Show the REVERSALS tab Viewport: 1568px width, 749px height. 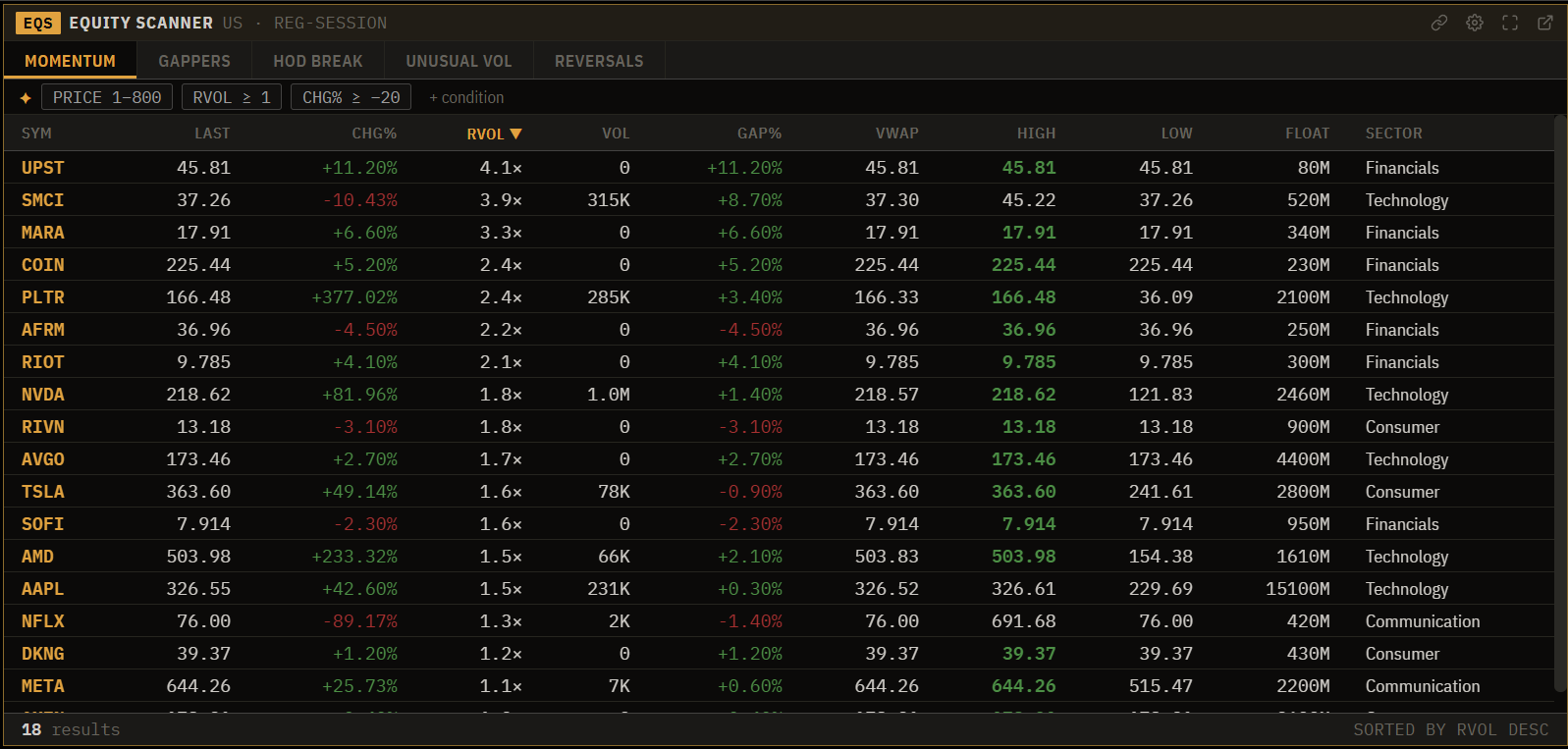coord(599,61)
